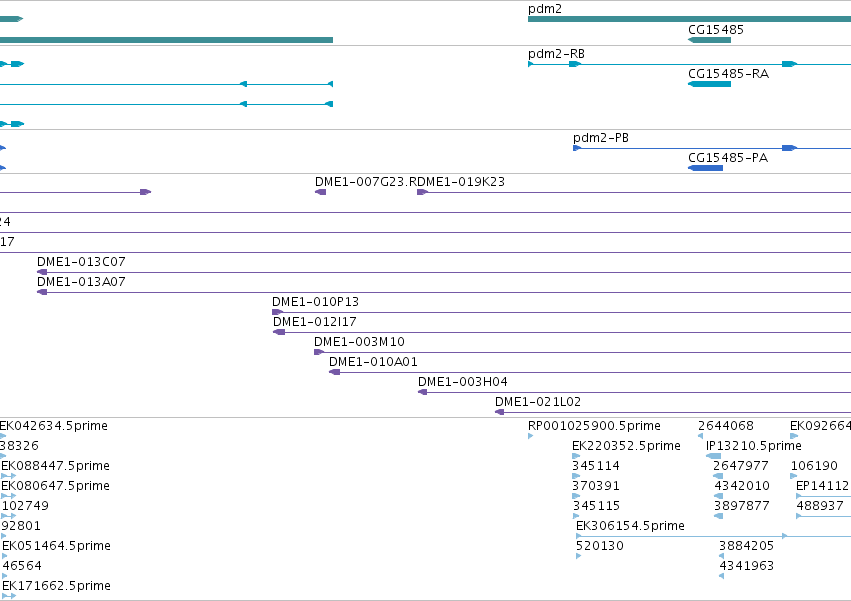
Task: Click the CG15485 gene label
Action: (x=716, y=30)
